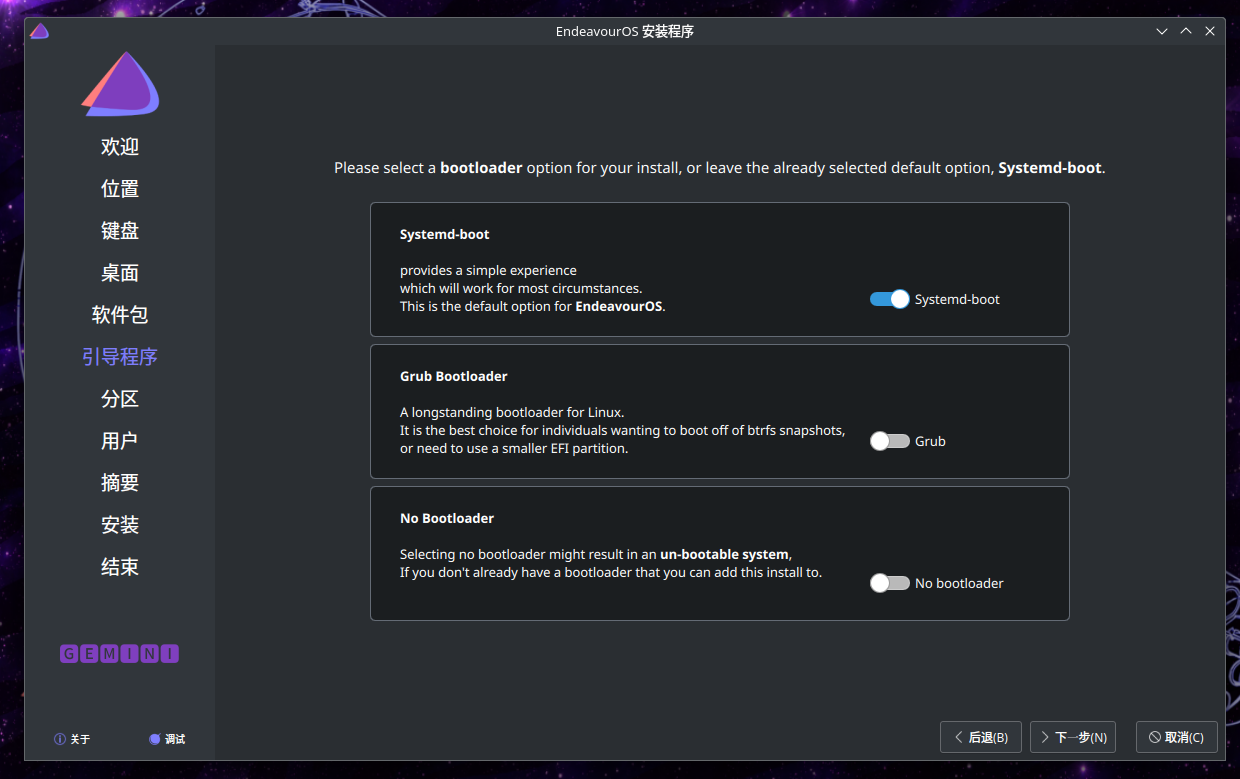Switch on the Grub bootloader toggle
This screenshot has width=1240, height=779.
pyautogui.click(x=889, y=441)
